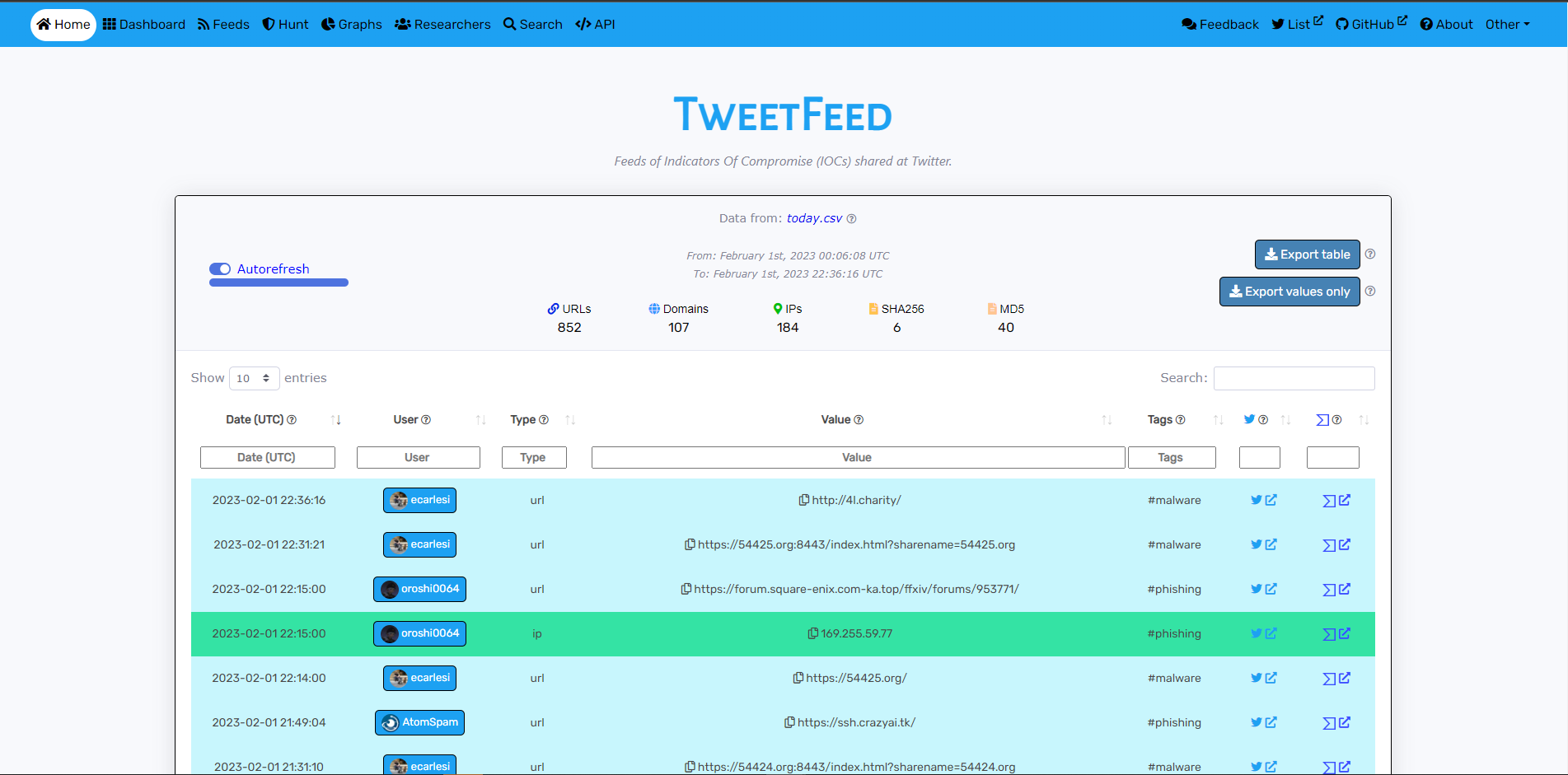1568x775 pixels.
Task: Toggle the Autorefresh switch
Action: tap(220, 269)
